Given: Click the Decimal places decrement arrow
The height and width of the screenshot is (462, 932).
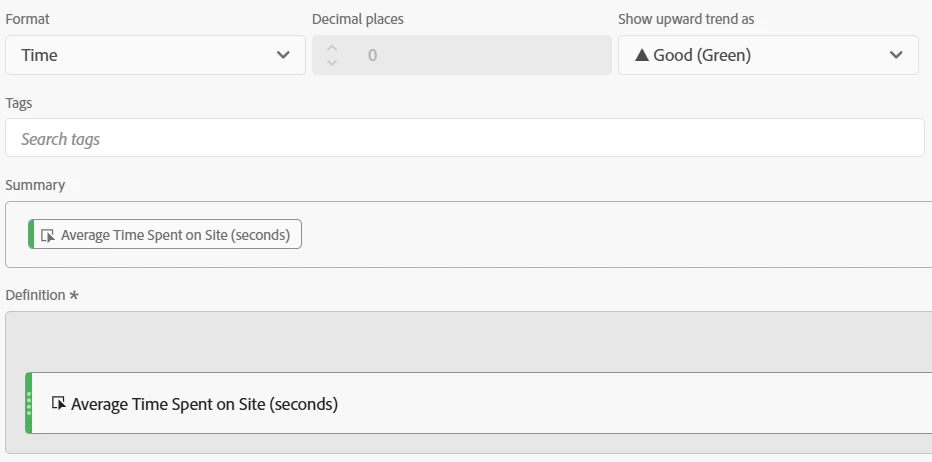Looking at the screenshot, I should tap(332, 63).
